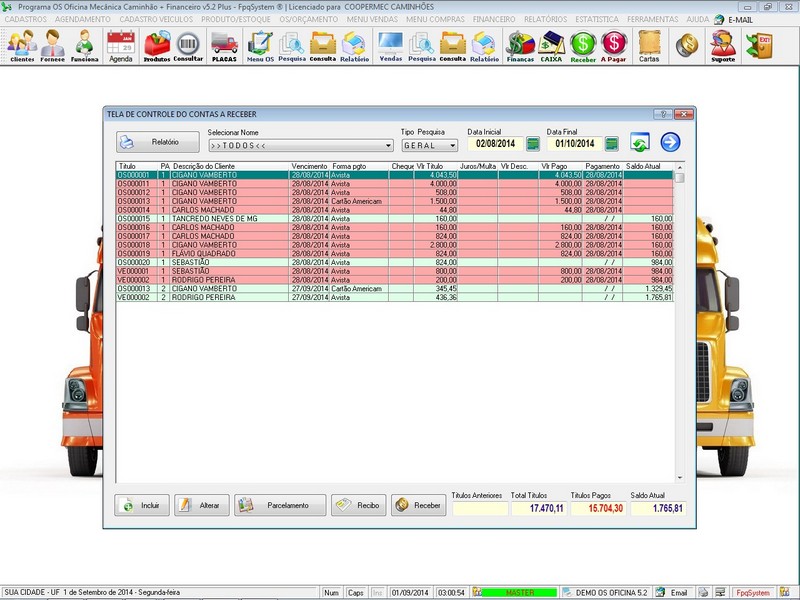
Task: Click the refresh icon beside Data Final
Action: (x=640, y=142)
